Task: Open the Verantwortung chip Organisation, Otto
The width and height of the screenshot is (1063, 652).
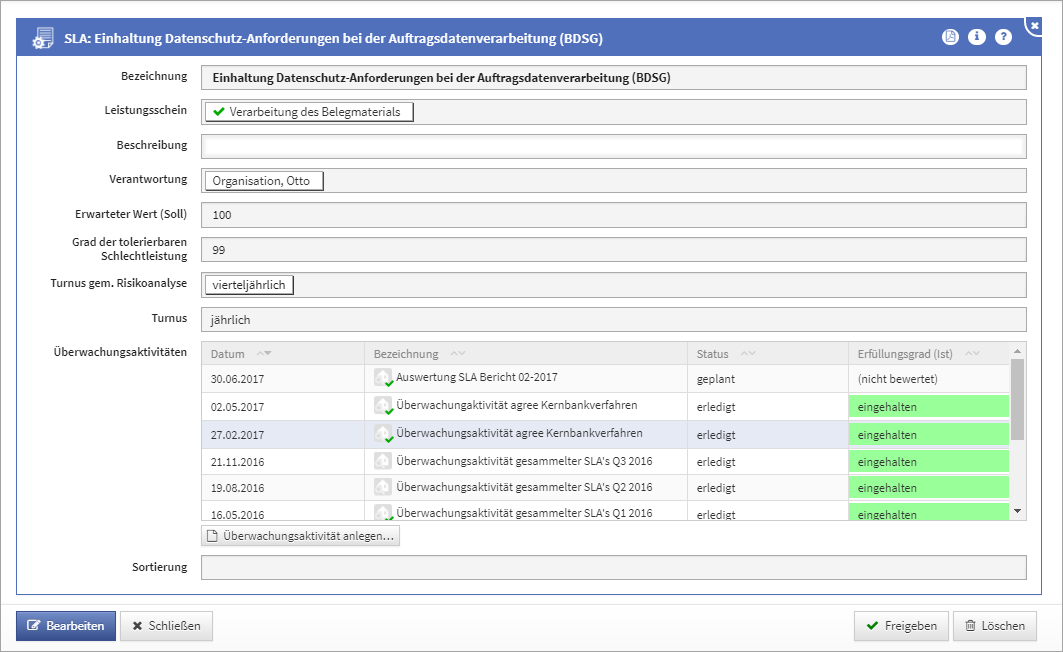Action: (262, 180)
